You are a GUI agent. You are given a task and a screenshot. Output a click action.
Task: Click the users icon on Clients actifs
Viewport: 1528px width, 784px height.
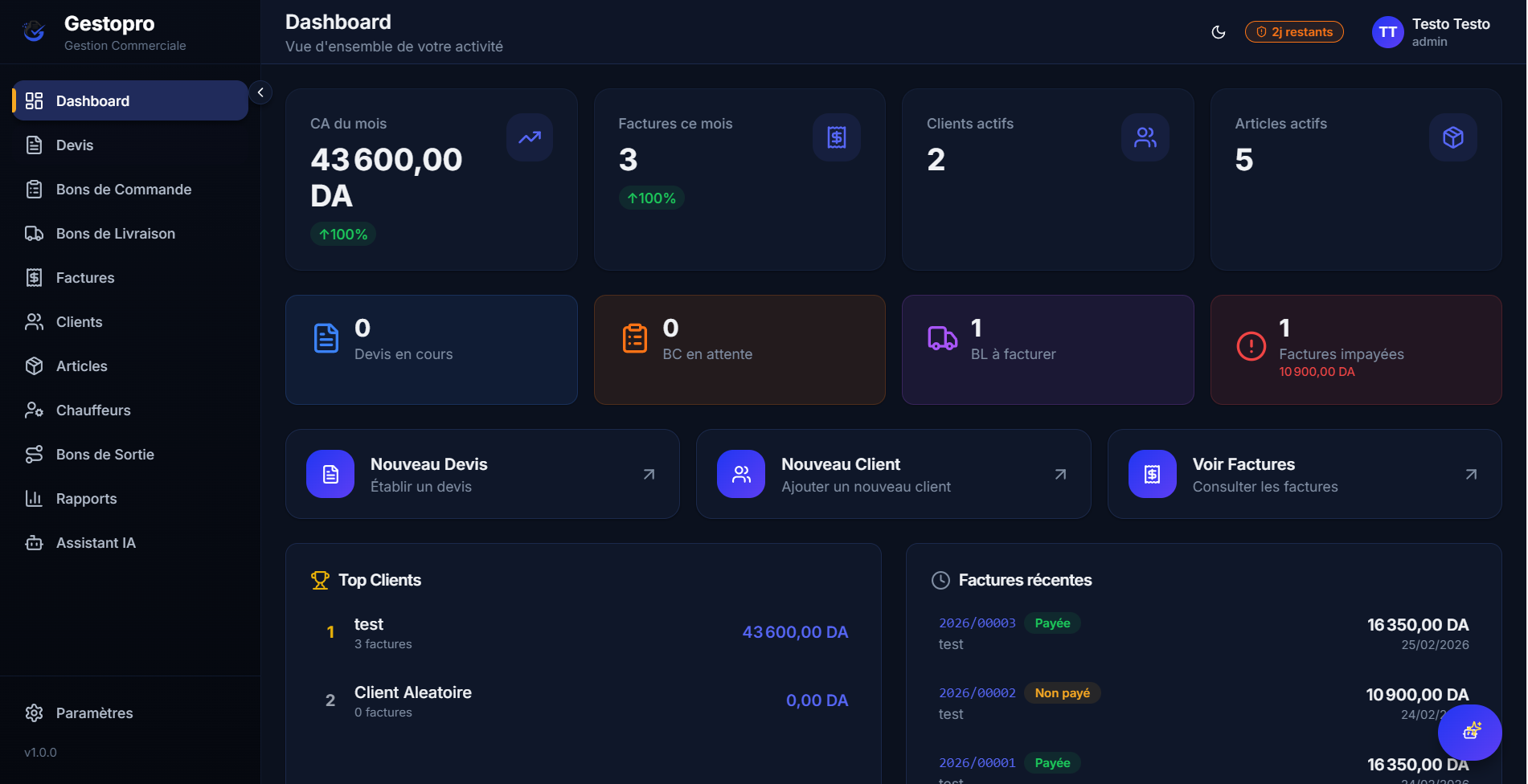coord(1145,137)
